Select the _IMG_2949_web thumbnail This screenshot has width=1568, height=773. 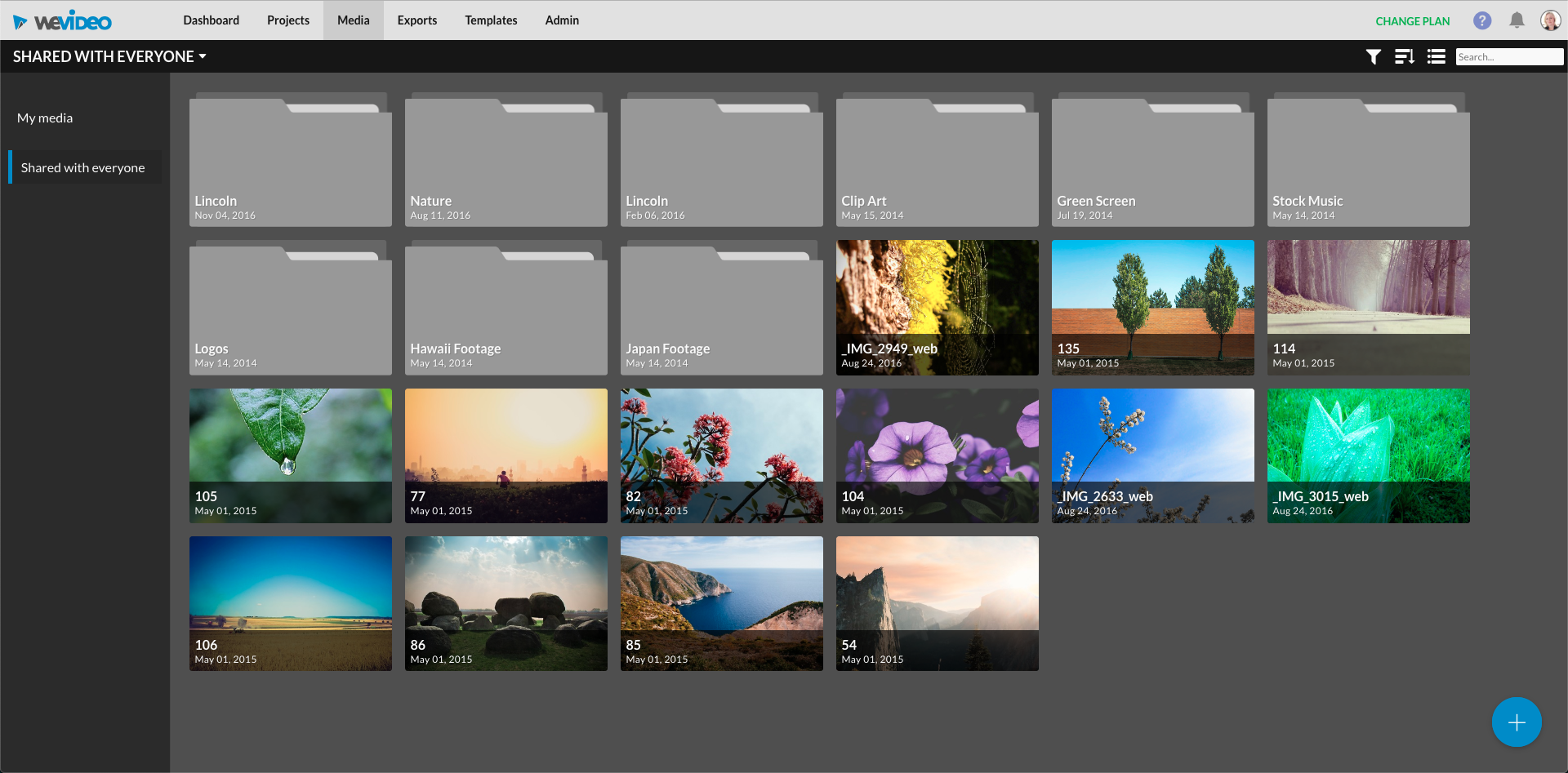937,307
